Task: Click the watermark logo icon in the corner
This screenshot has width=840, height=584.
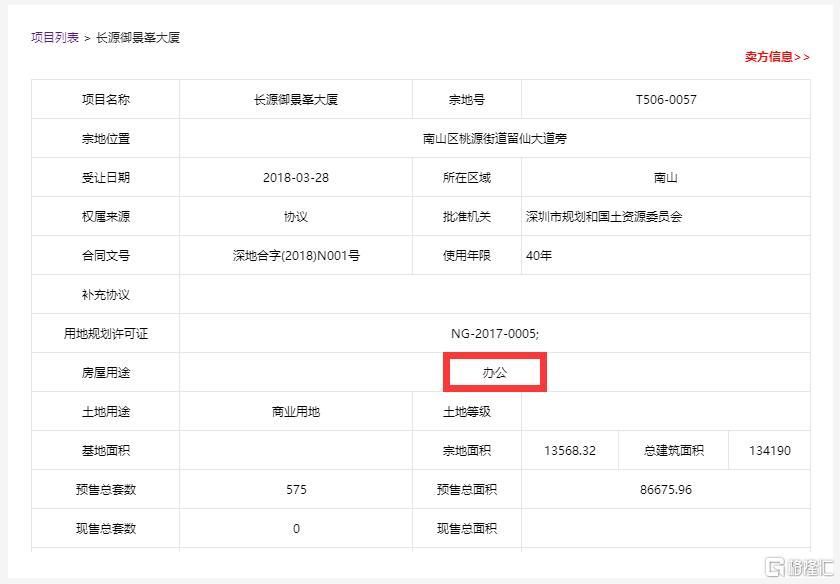Action: click(777, 566)
